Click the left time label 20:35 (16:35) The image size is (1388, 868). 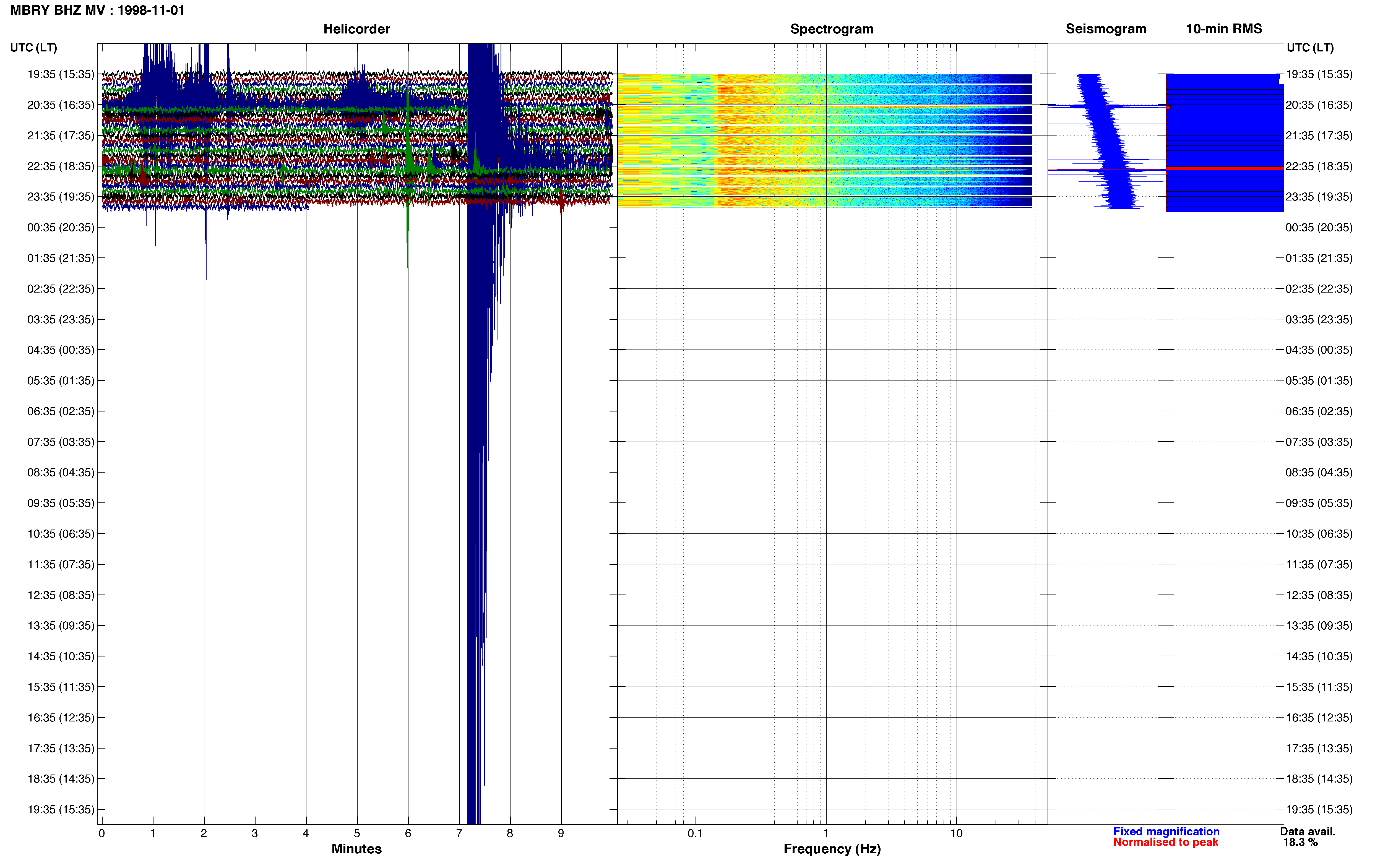click(61, 105)
